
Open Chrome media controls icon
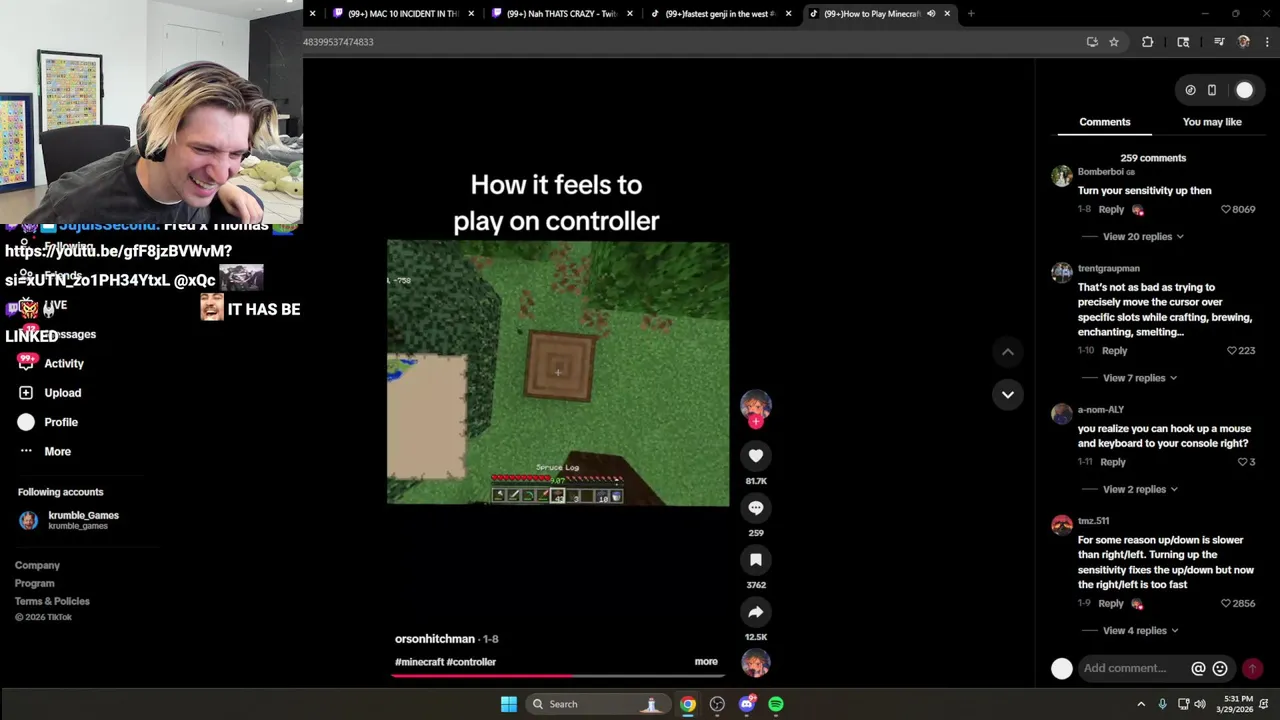click(1219, 42)
